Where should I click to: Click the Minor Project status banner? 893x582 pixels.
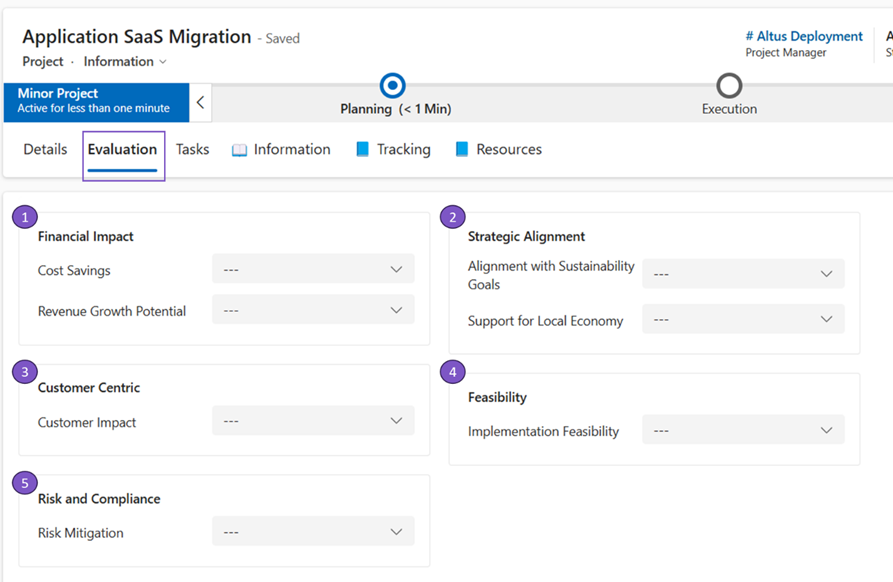(94, 101)
